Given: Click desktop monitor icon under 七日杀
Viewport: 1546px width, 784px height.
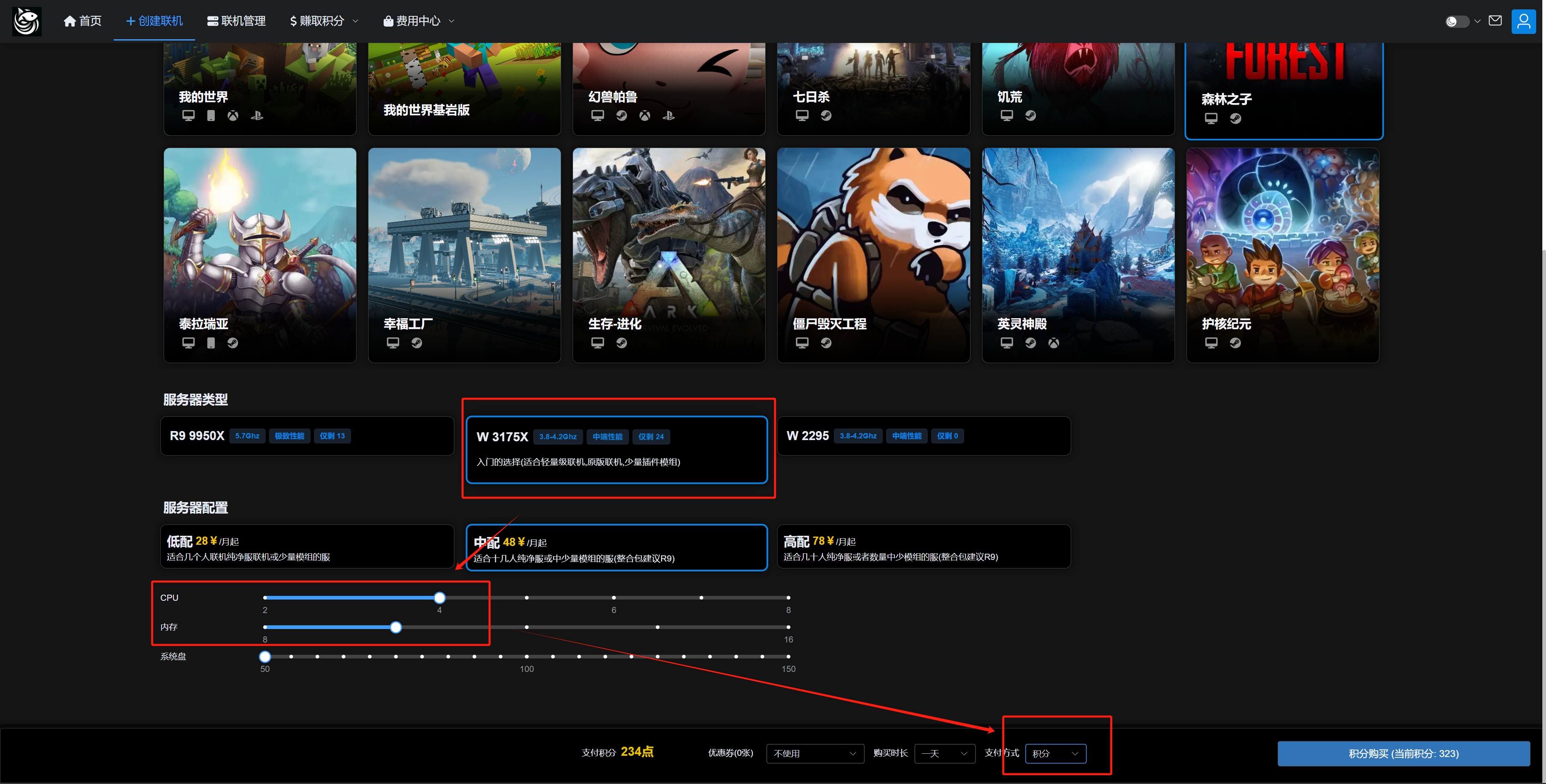Looking at the screenshot, I should pyautogui.click(x=802, y=115).
